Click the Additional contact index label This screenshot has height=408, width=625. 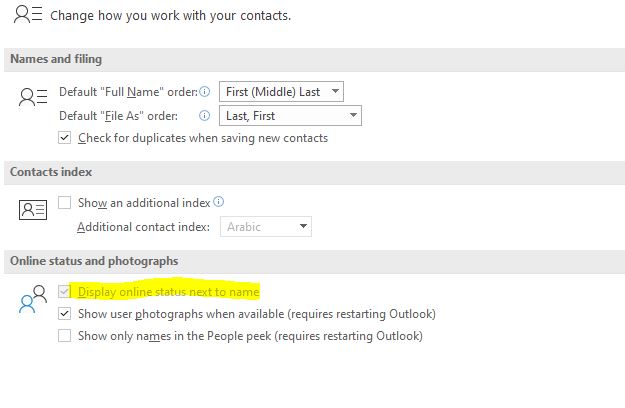pos(143,227)
